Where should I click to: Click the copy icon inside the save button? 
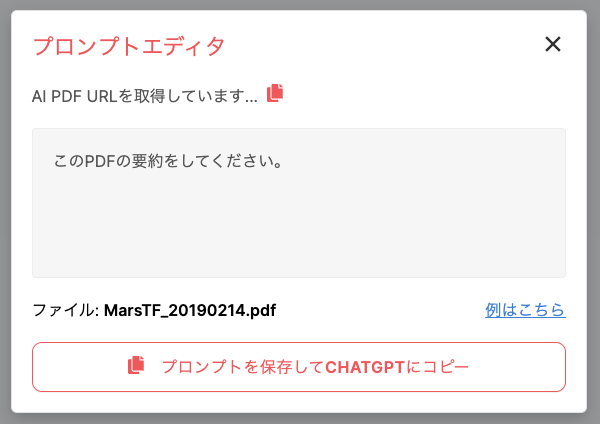[136, 365]
